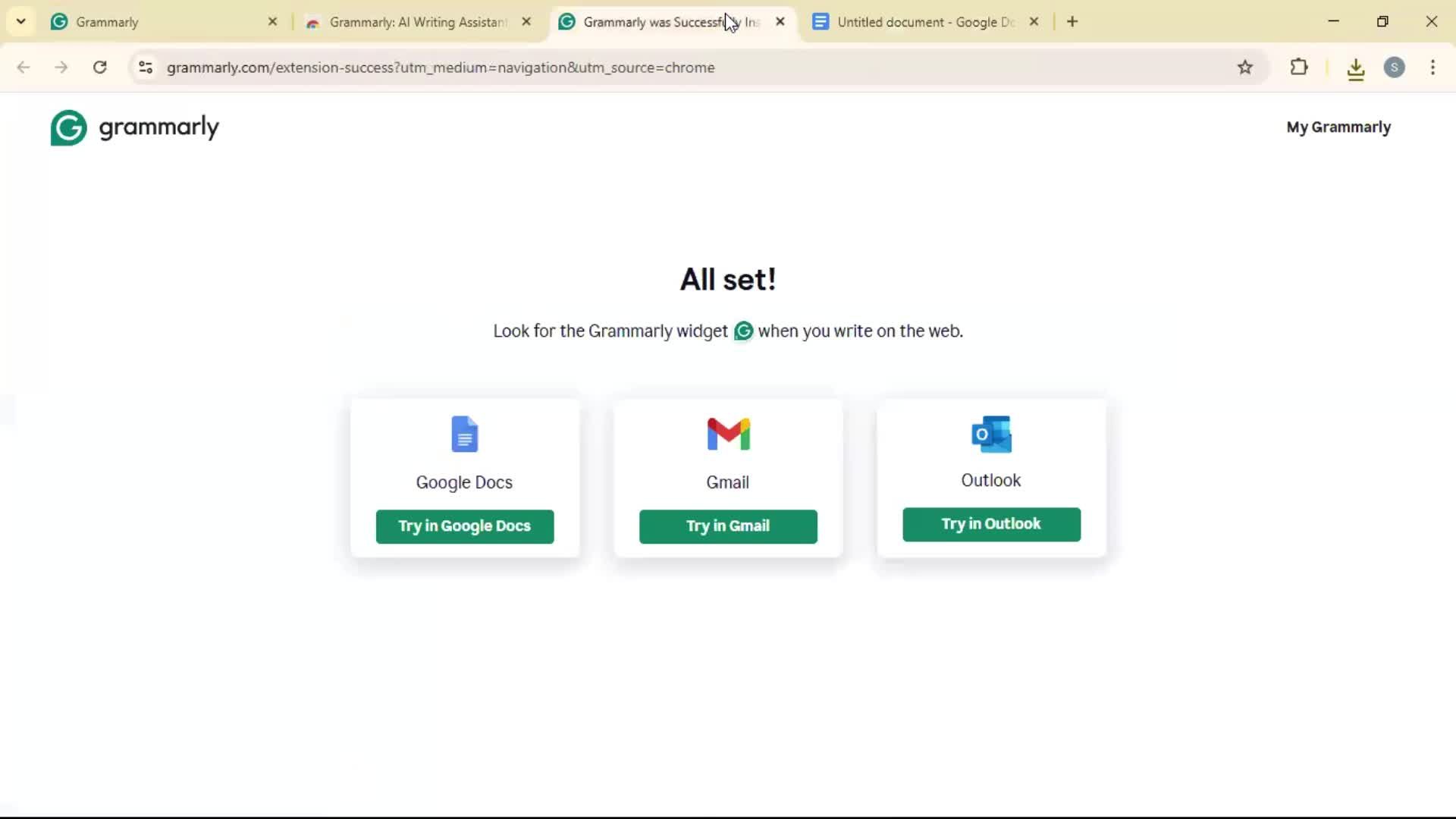This screenshot has width=1456, height=819.
Task: Click the Grammarly logo in the page header
Action: click(135, 127)
